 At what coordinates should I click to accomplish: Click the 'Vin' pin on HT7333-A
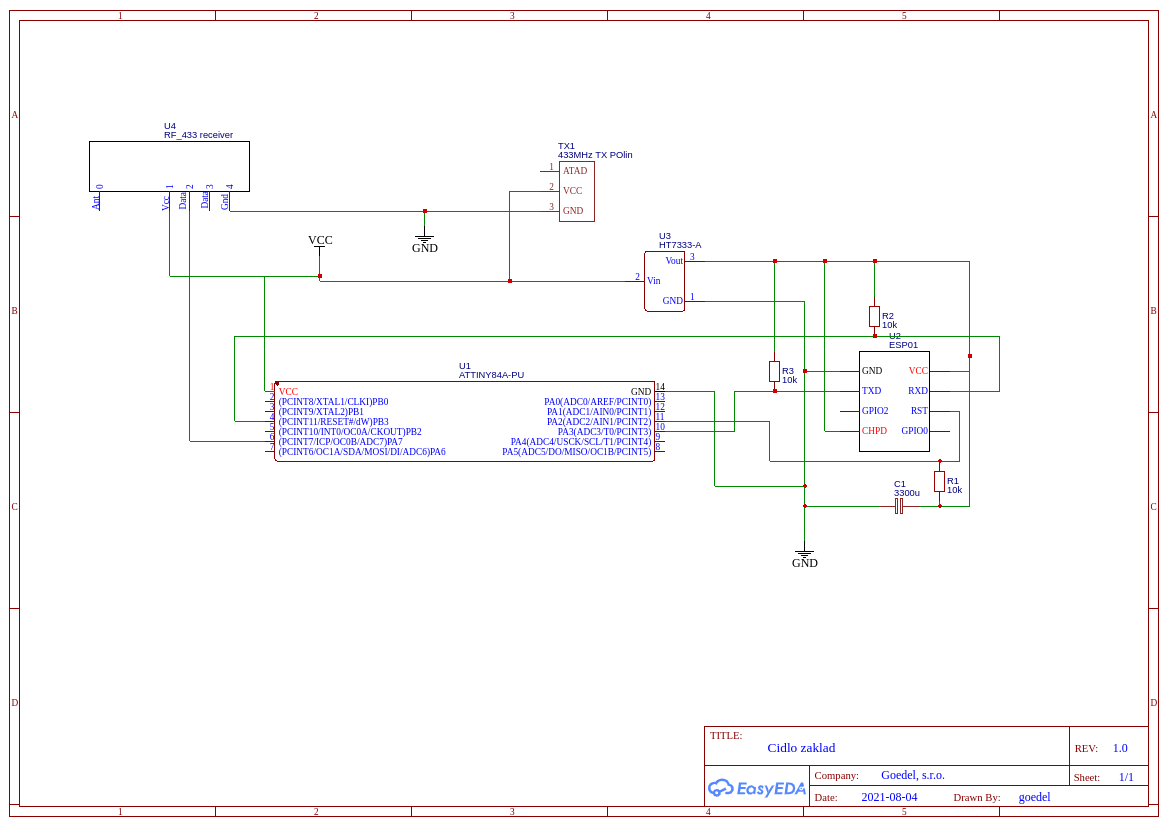tap(654, 281)
